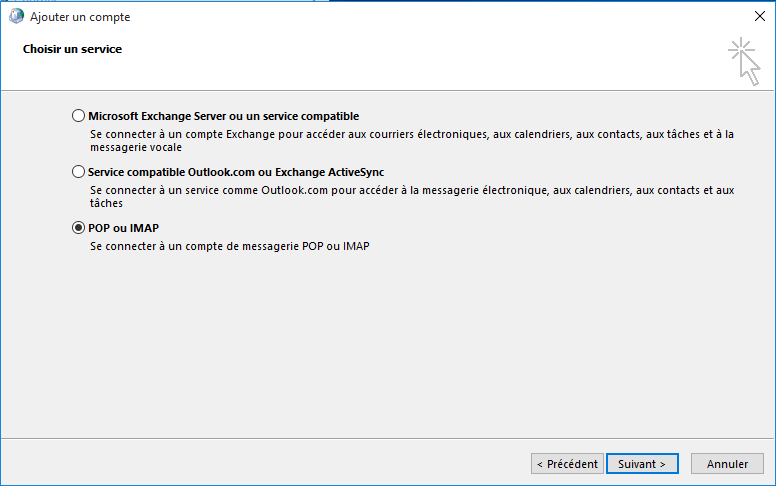
Task: Choose the Outlook.com or Exchange ActiveSync radio button
Action: coord(79,172)
